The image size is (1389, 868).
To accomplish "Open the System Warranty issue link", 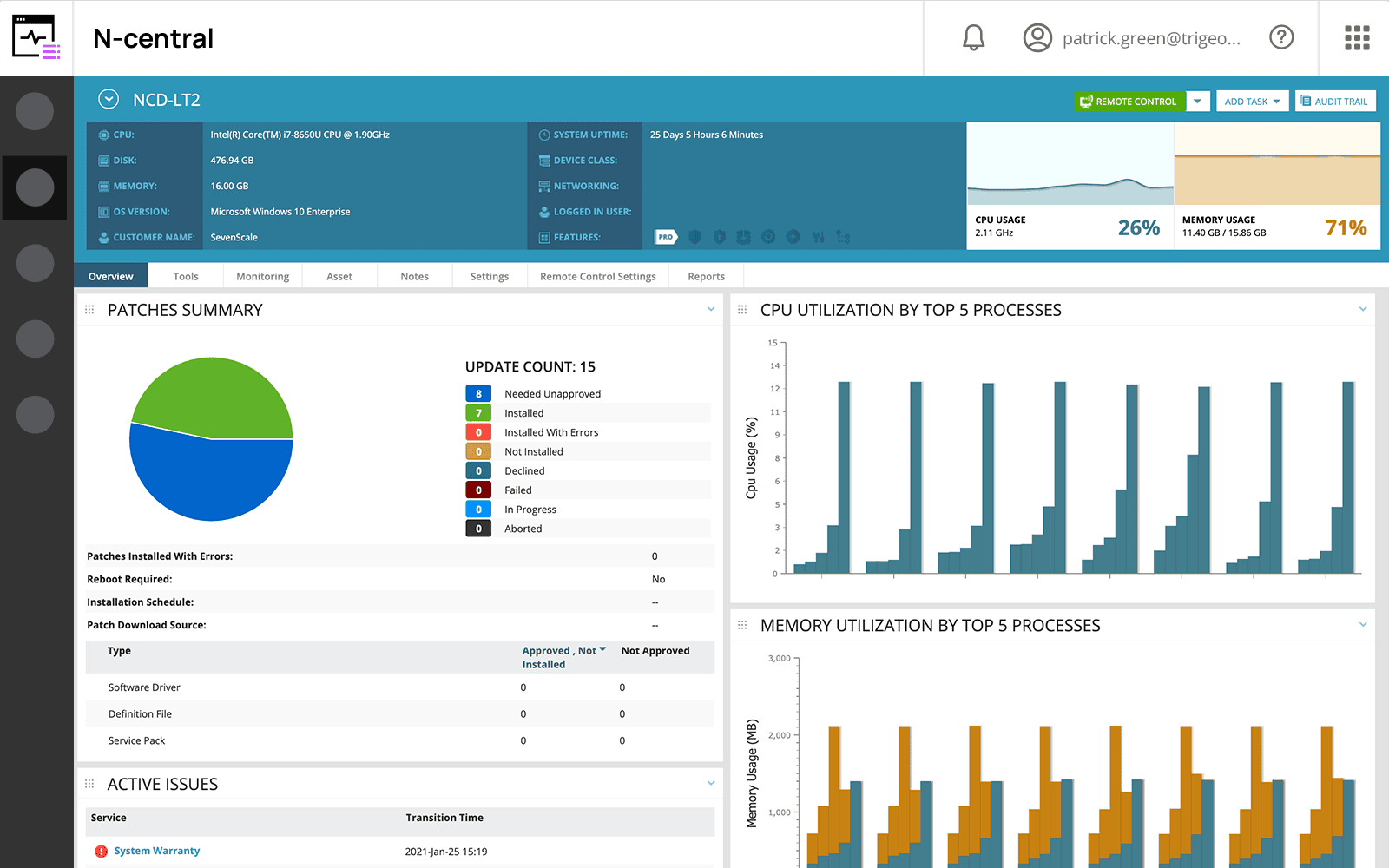I will point(157,851).
